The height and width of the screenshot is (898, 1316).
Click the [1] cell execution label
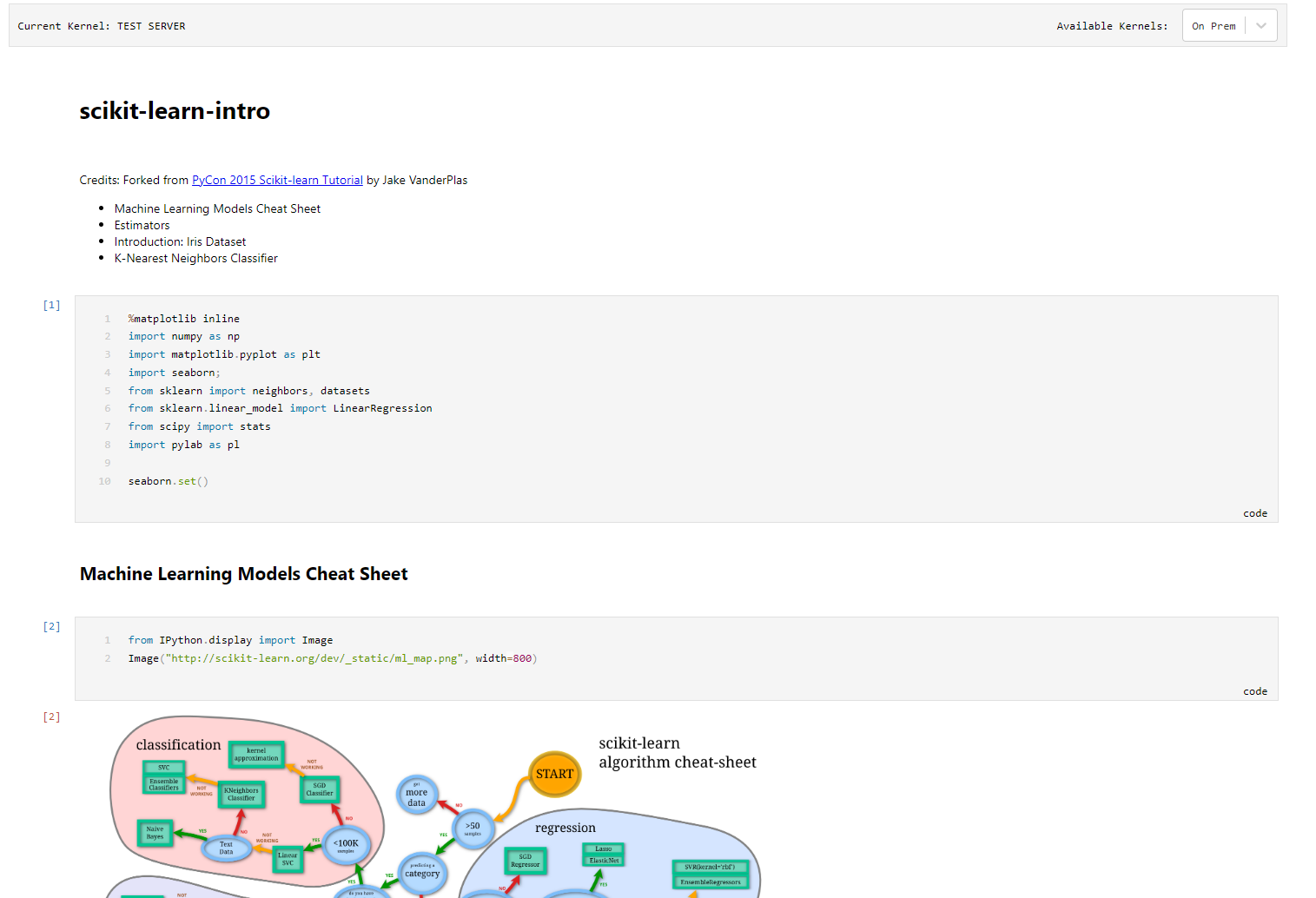coord(52,305)
